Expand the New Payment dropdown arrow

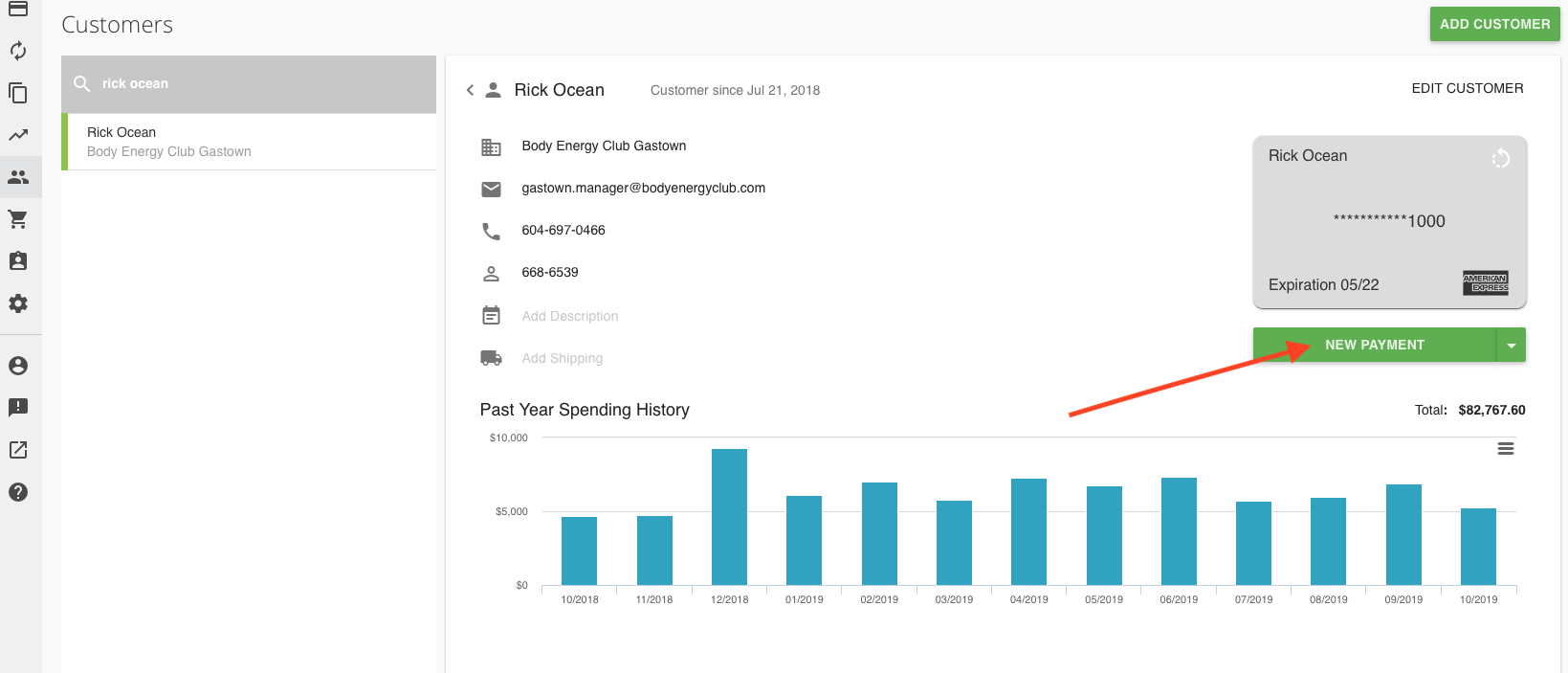click(x=1511, y=346)
